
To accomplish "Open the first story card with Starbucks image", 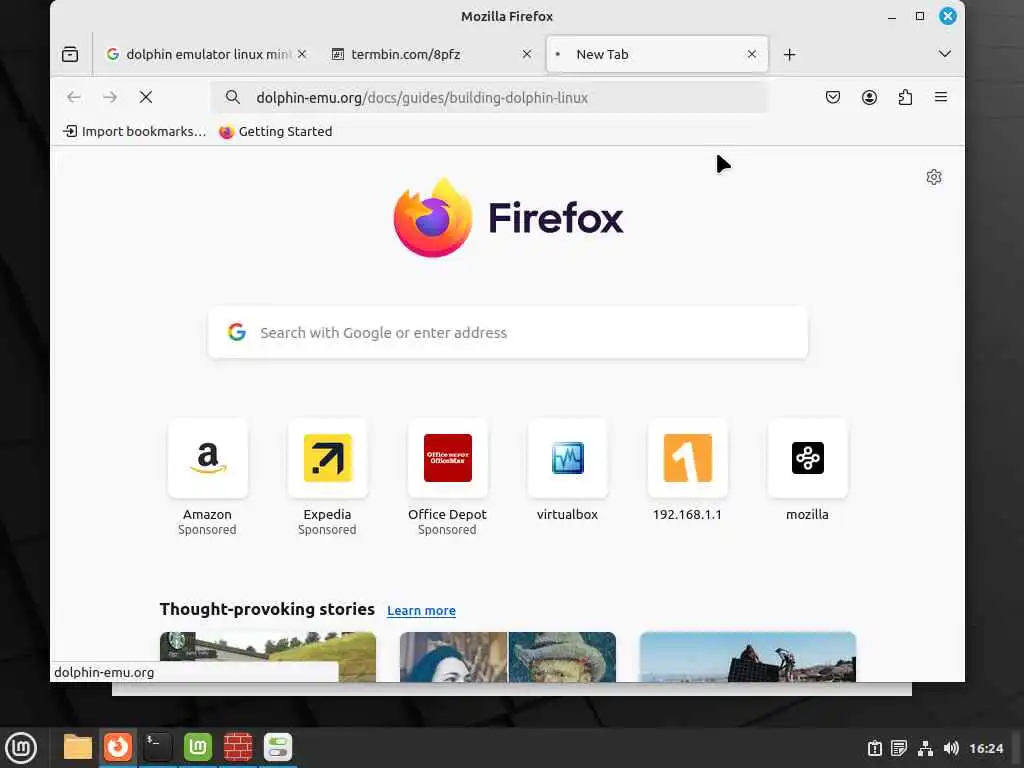I will pyautogui.click(x=268, y=657).
